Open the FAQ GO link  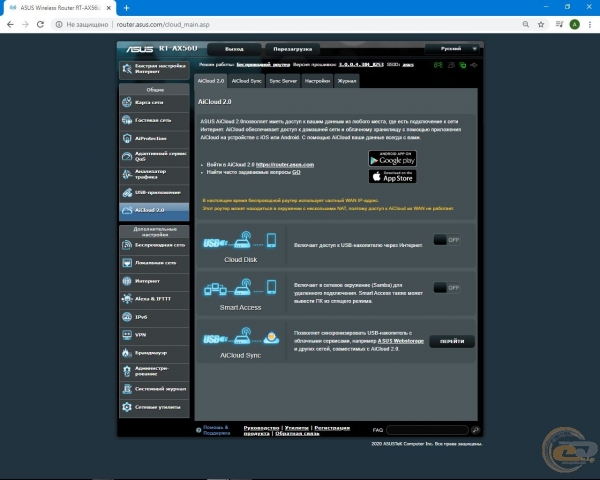click(x=296, y=172)
